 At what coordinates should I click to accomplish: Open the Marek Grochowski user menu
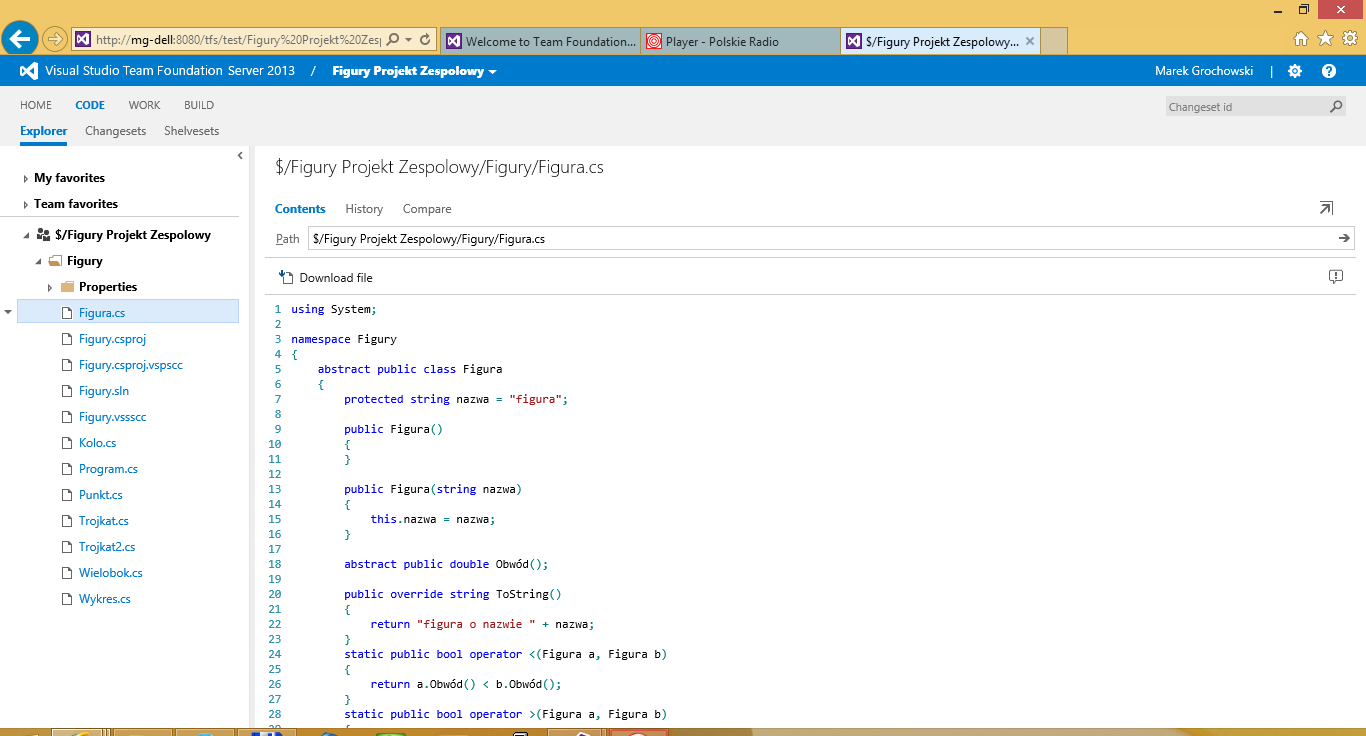(x=1203, y=71)
